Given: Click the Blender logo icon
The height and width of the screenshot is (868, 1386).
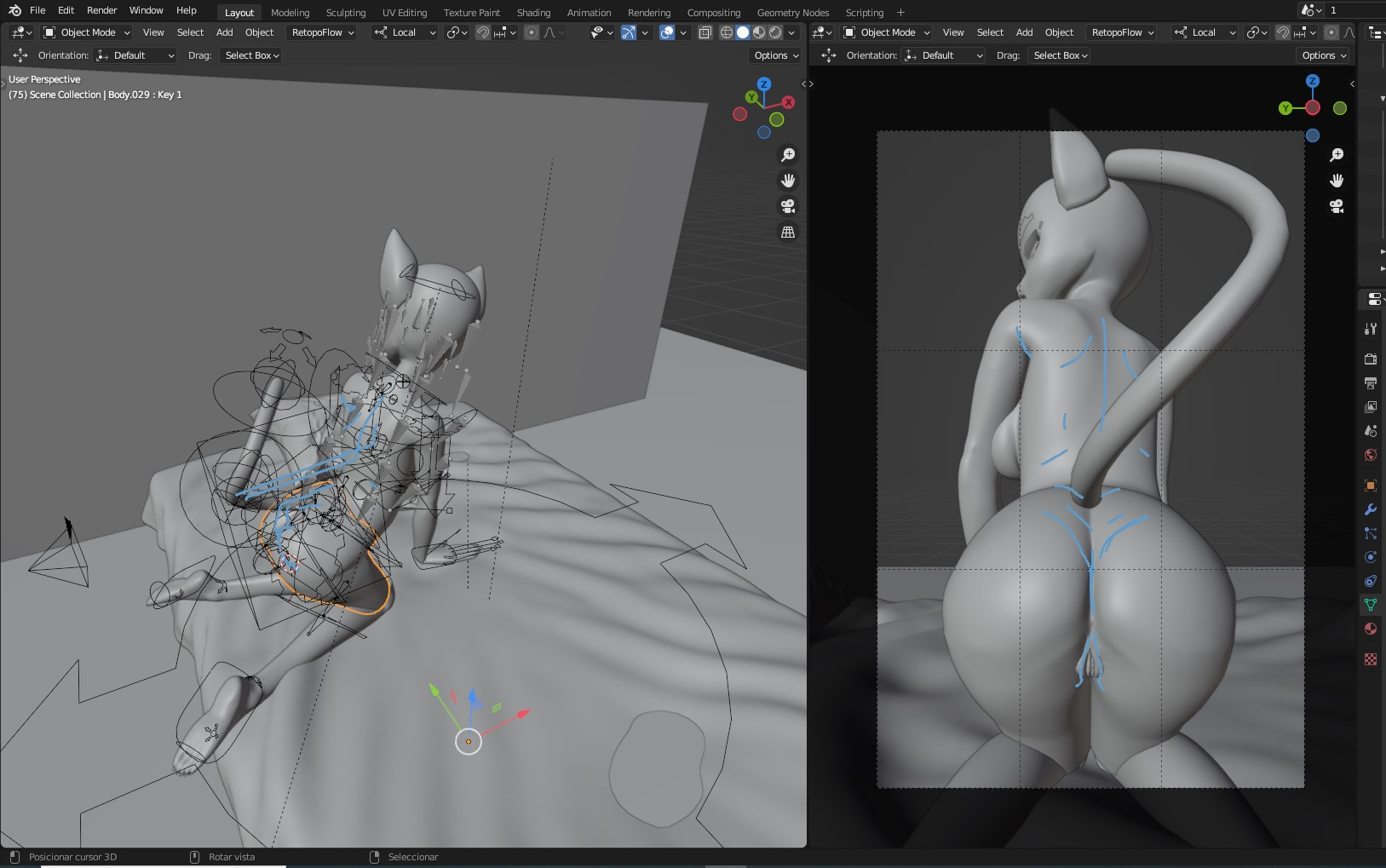Looking at the screenshot, I should [14, 11].
